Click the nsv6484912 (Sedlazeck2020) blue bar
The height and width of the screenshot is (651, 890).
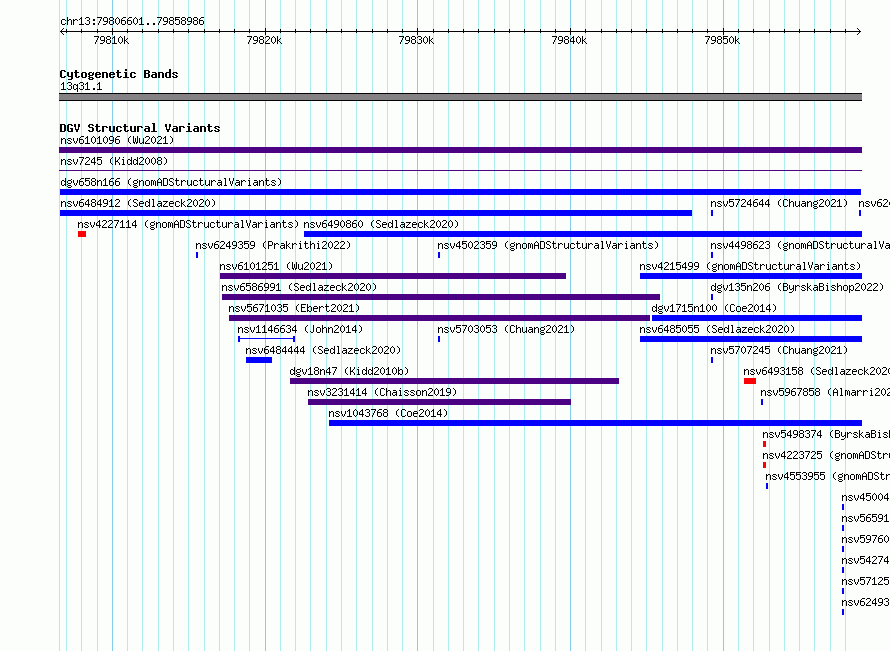tap(376, 213)
